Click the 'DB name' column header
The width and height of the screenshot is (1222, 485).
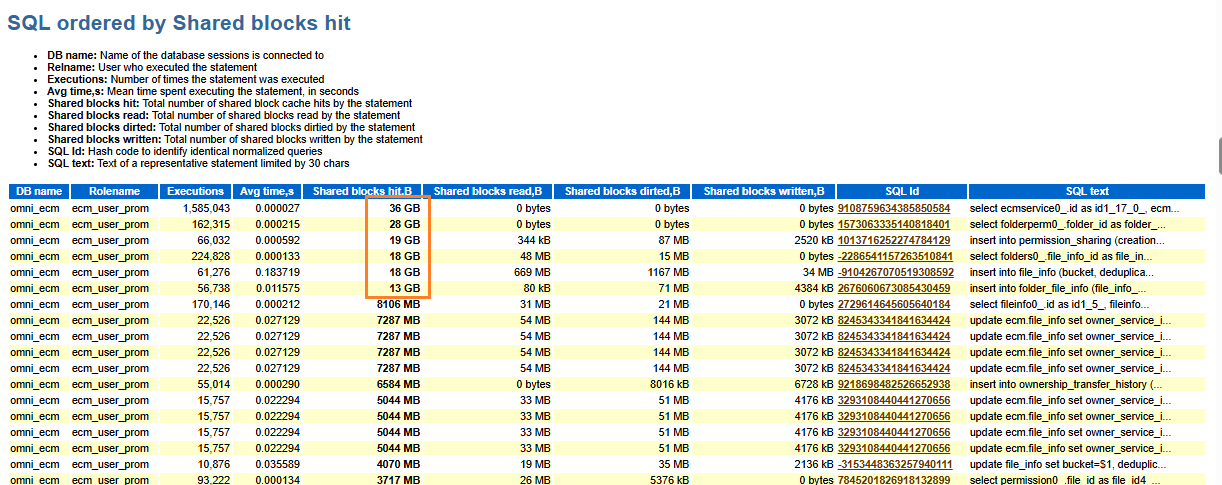pos(39,191)
